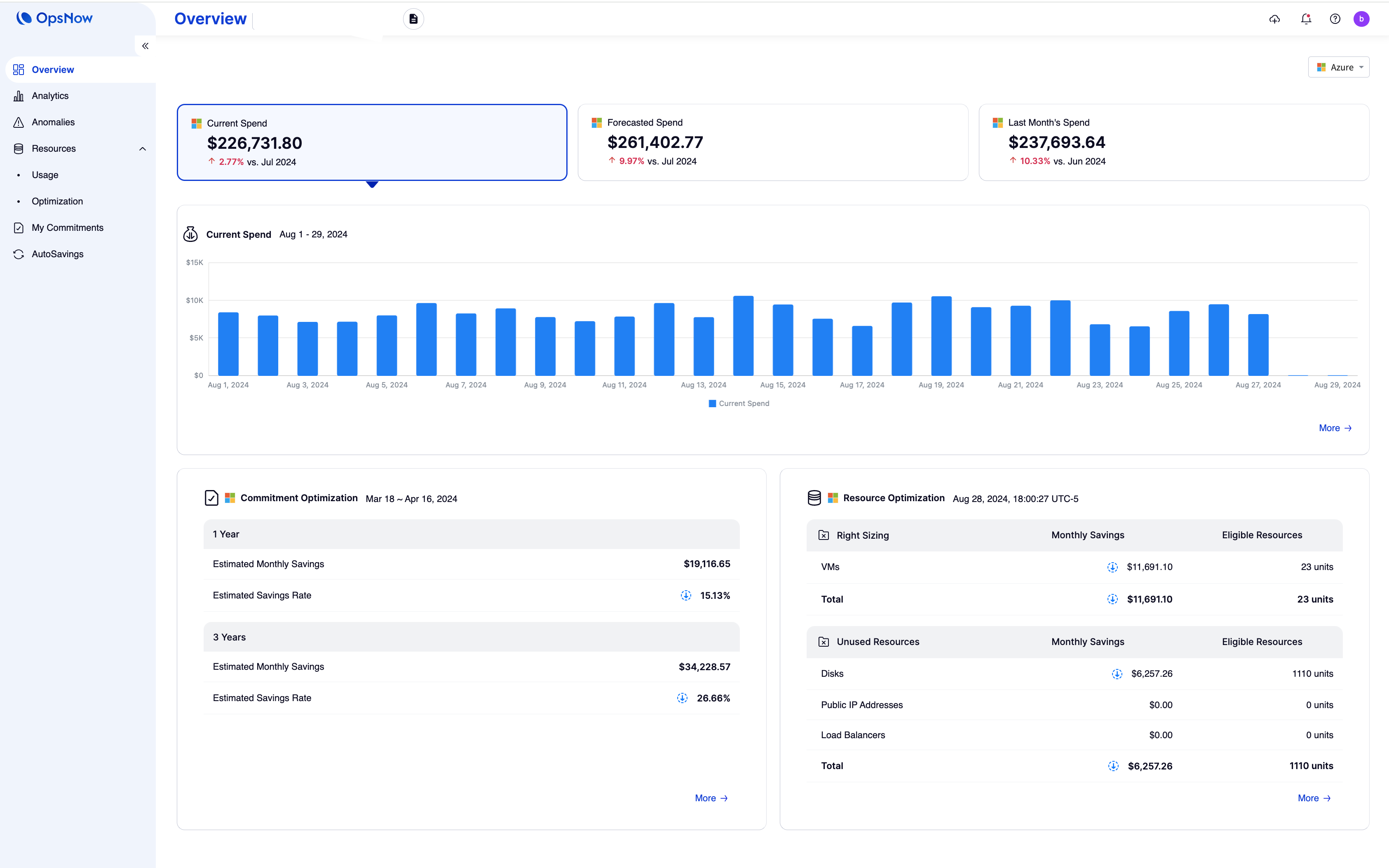The height and width of the screenshot is (868, 1389).
Task: Click the savings icon next to 15.13%
Action: [686, 595]
